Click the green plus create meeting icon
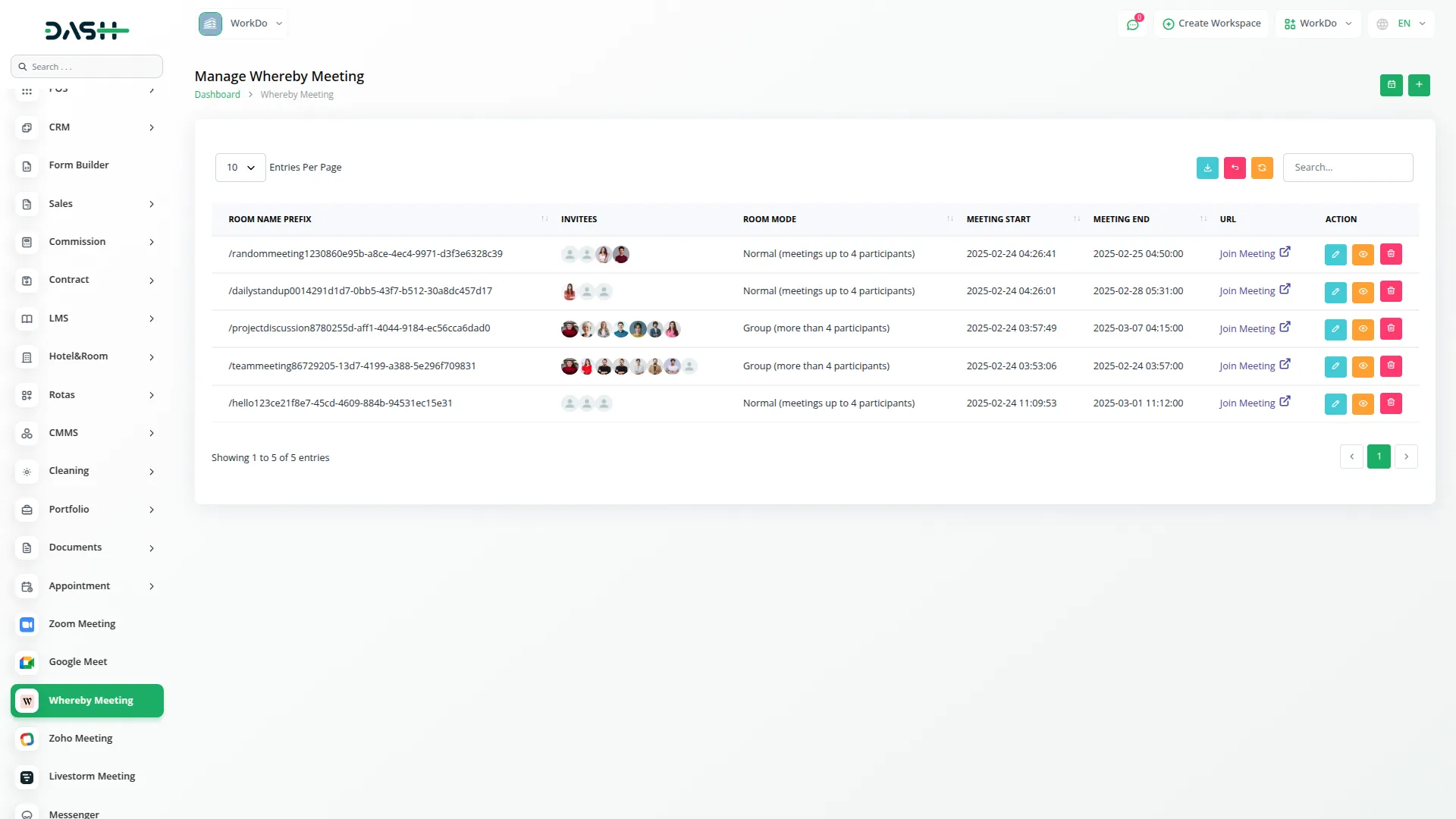Image resolution: width=1456 pixels, height=819 pixels. pos(1419,85)
